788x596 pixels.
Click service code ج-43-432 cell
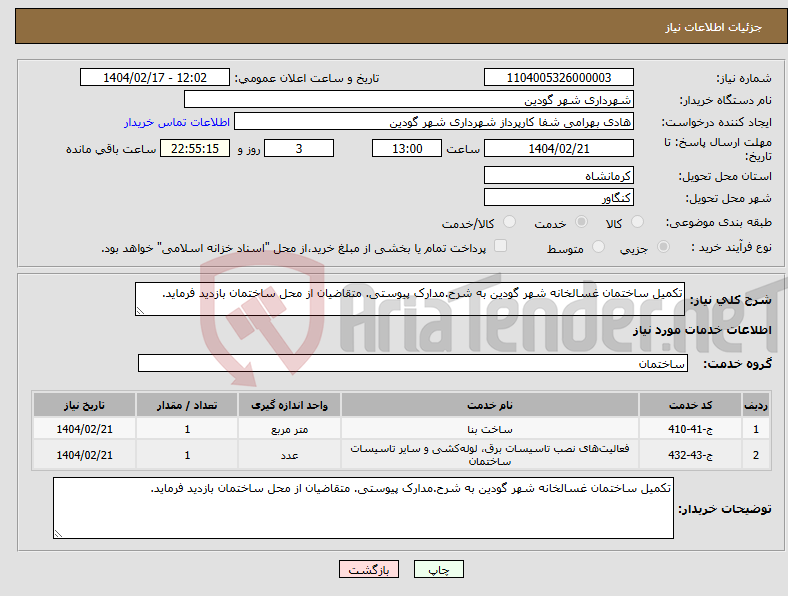click(x=691, y=455)
